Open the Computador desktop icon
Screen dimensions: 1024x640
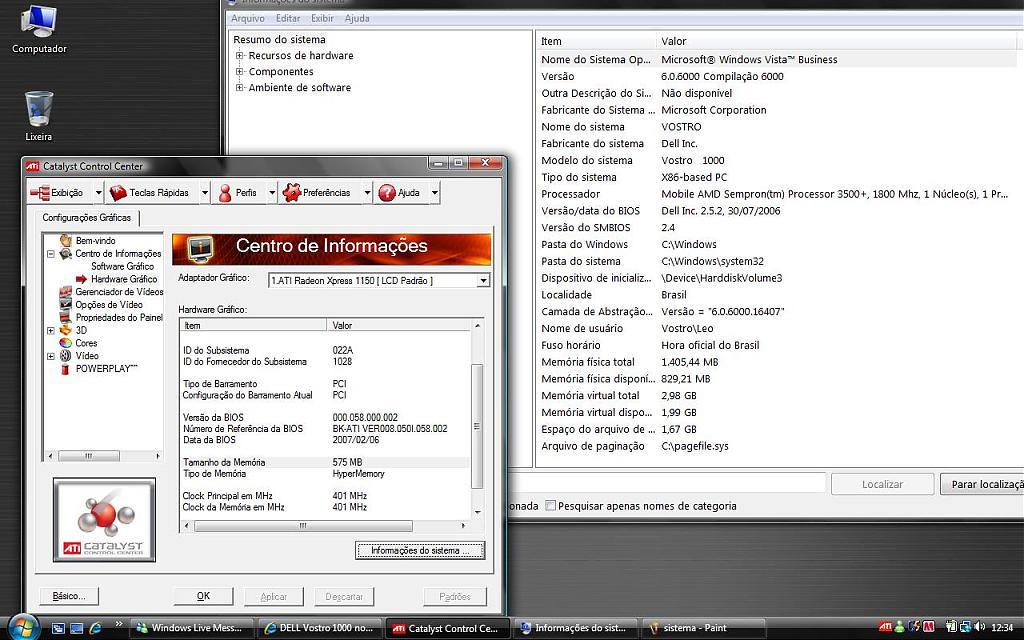coord(39,29)
